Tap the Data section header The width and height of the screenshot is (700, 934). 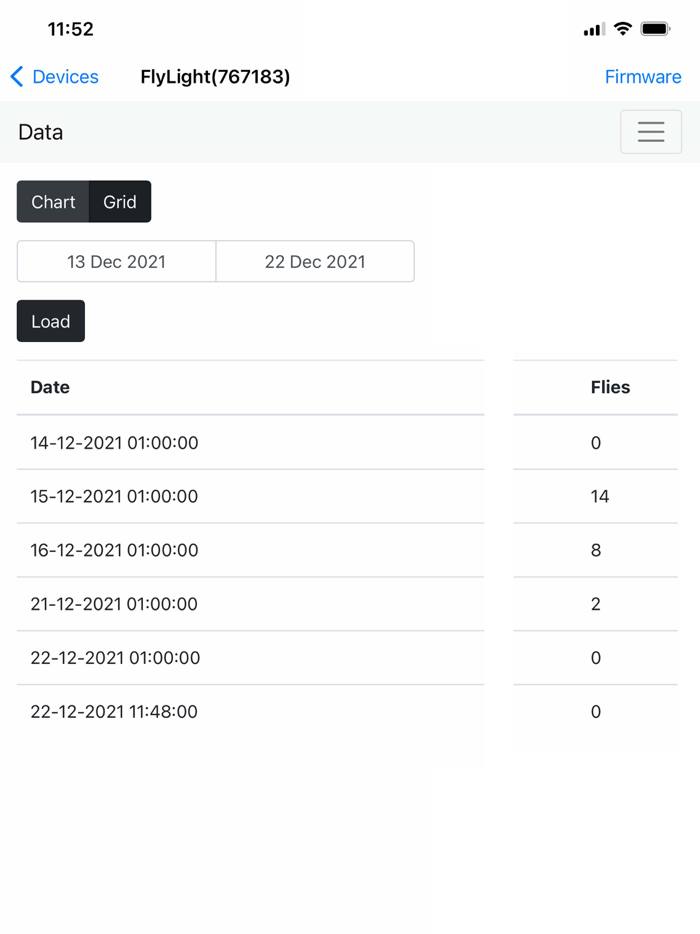(41, 132)
